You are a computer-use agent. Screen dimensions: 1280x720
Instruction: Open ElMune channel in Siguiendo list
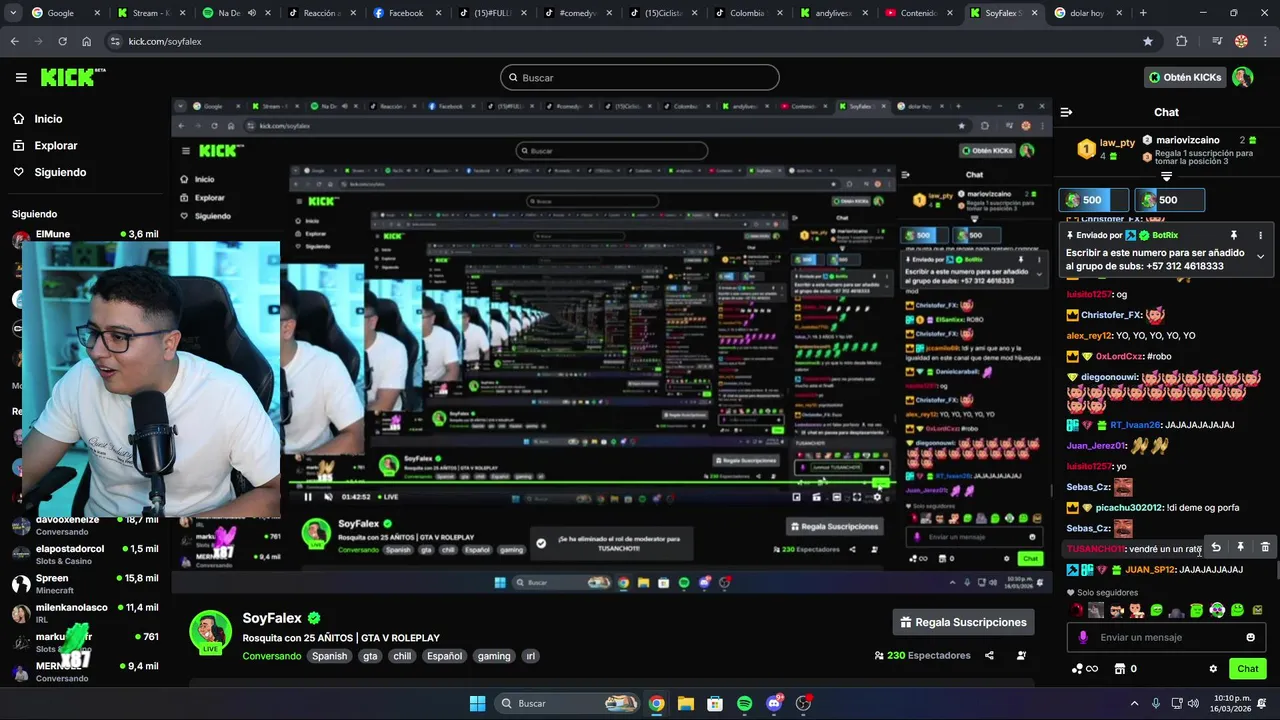(x=85, y=234)
